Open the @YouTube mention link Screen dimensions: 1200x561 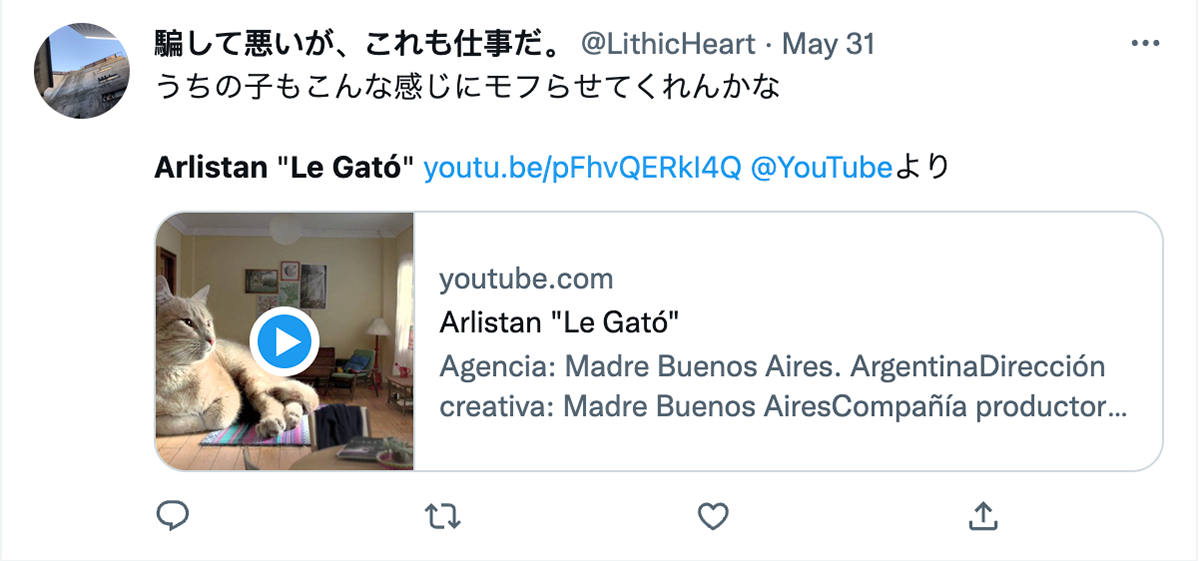tap(820, 168)
